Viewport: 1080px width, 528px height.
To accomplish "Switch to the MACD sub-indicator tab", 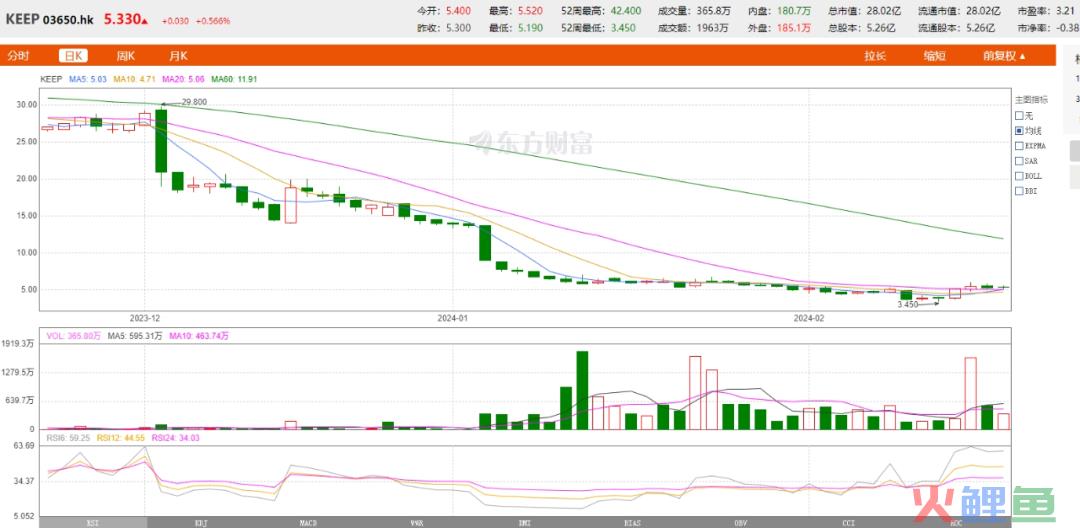I will (308, 522).
